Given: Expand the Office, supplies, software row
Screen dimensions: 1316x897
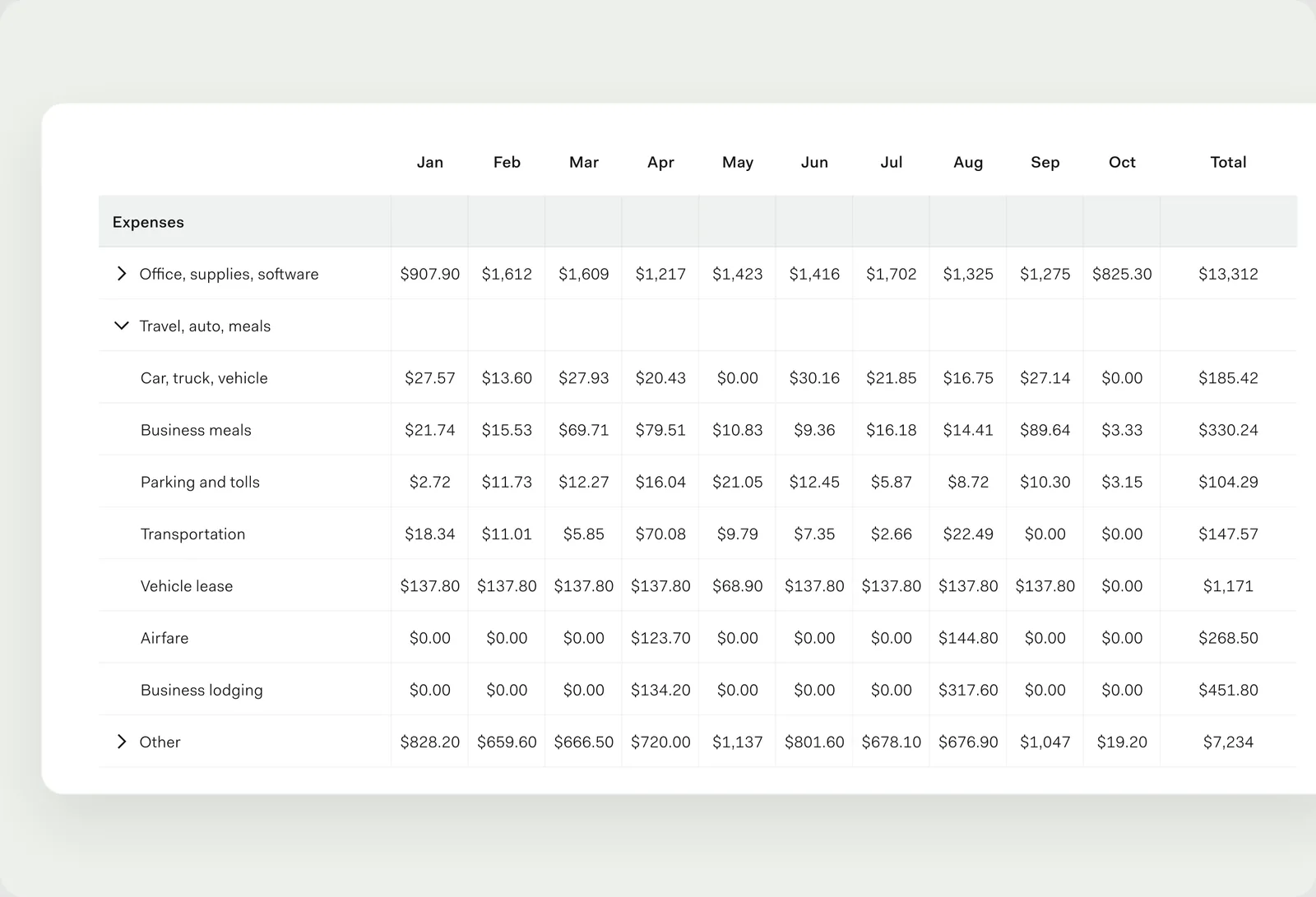Looking at the screenshot, I should (122, 274).
